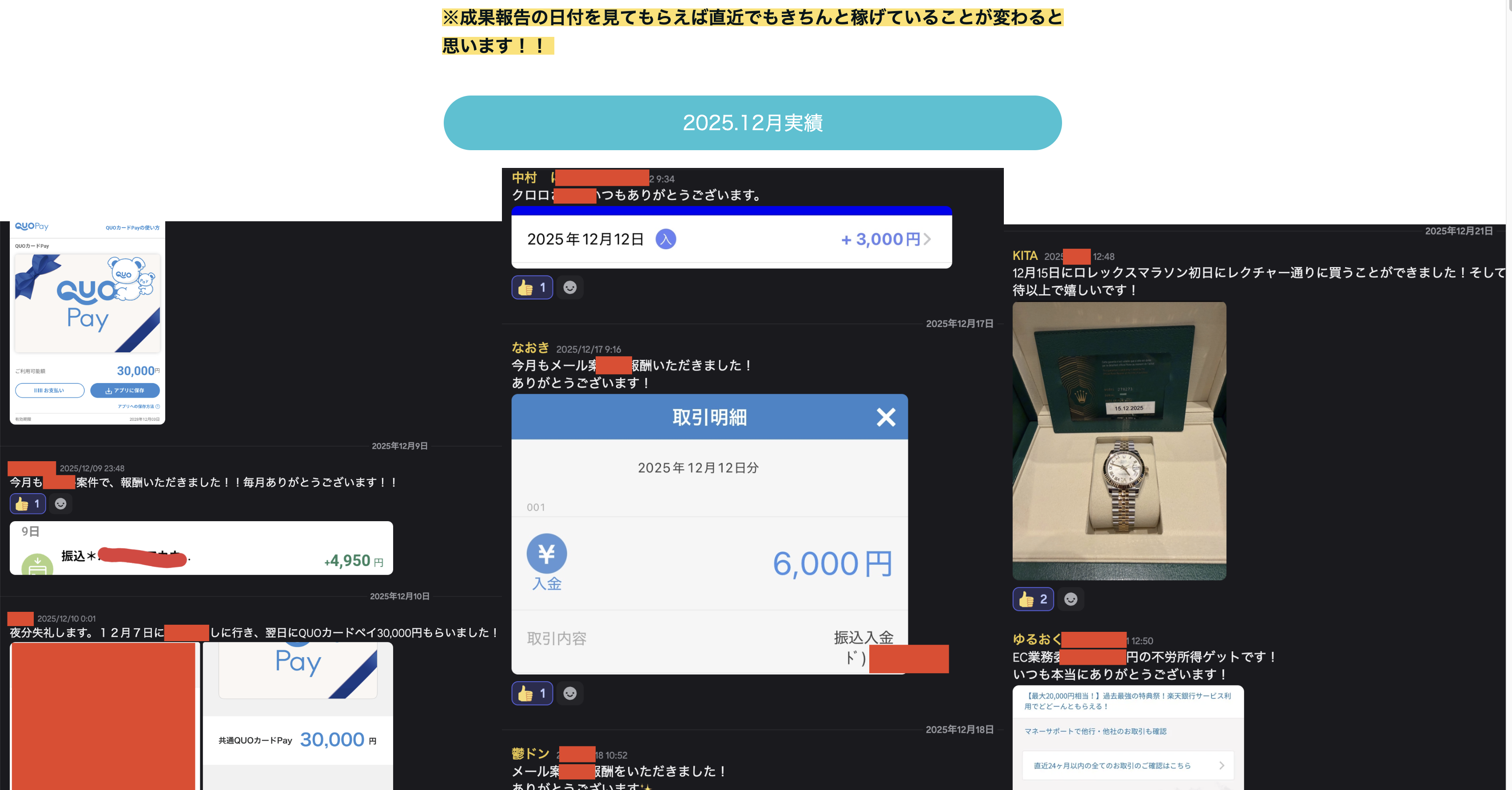Click thumbs-up reaction under the 6,000円 transaction
1512x790 pixels.
(x=532, y=693)
